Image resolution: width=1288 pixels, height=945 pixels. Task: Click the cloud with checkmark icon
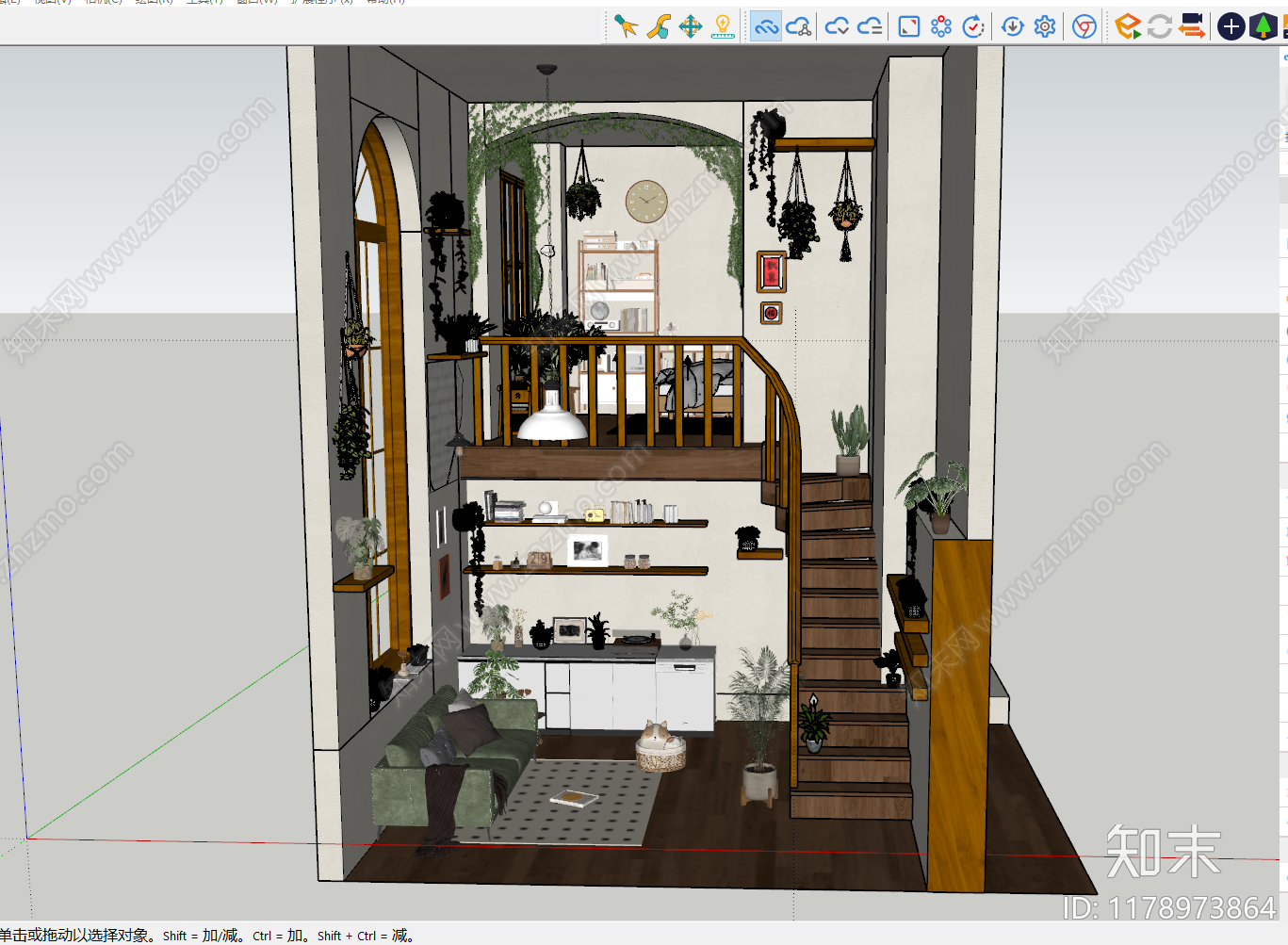pos(837,26)
